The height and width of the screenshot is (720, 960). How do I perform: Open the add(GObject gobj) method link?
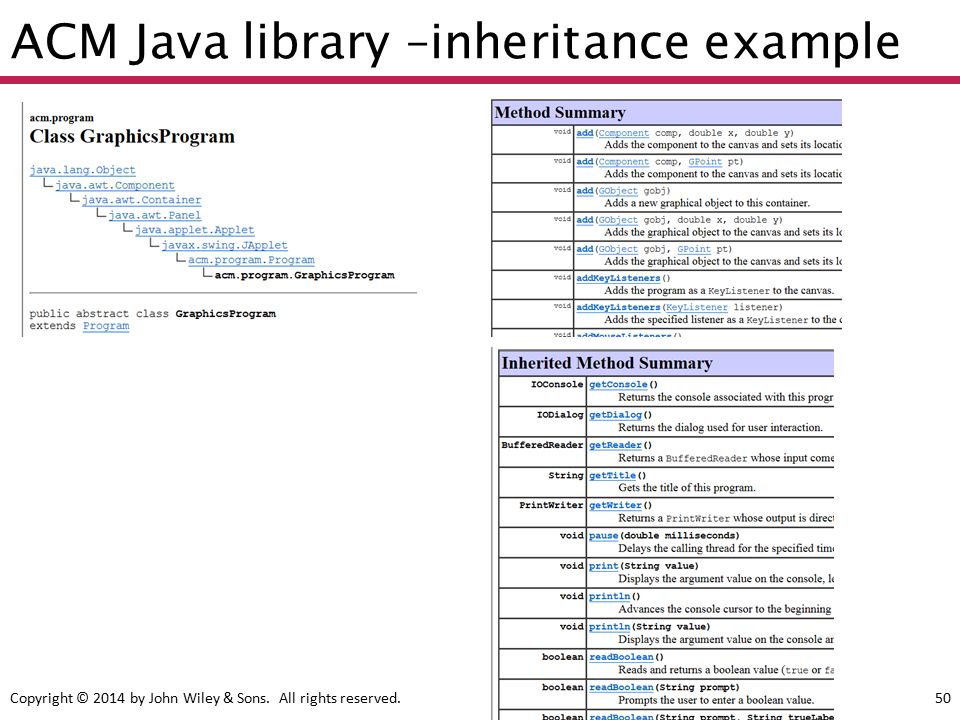tap(585, 191)
